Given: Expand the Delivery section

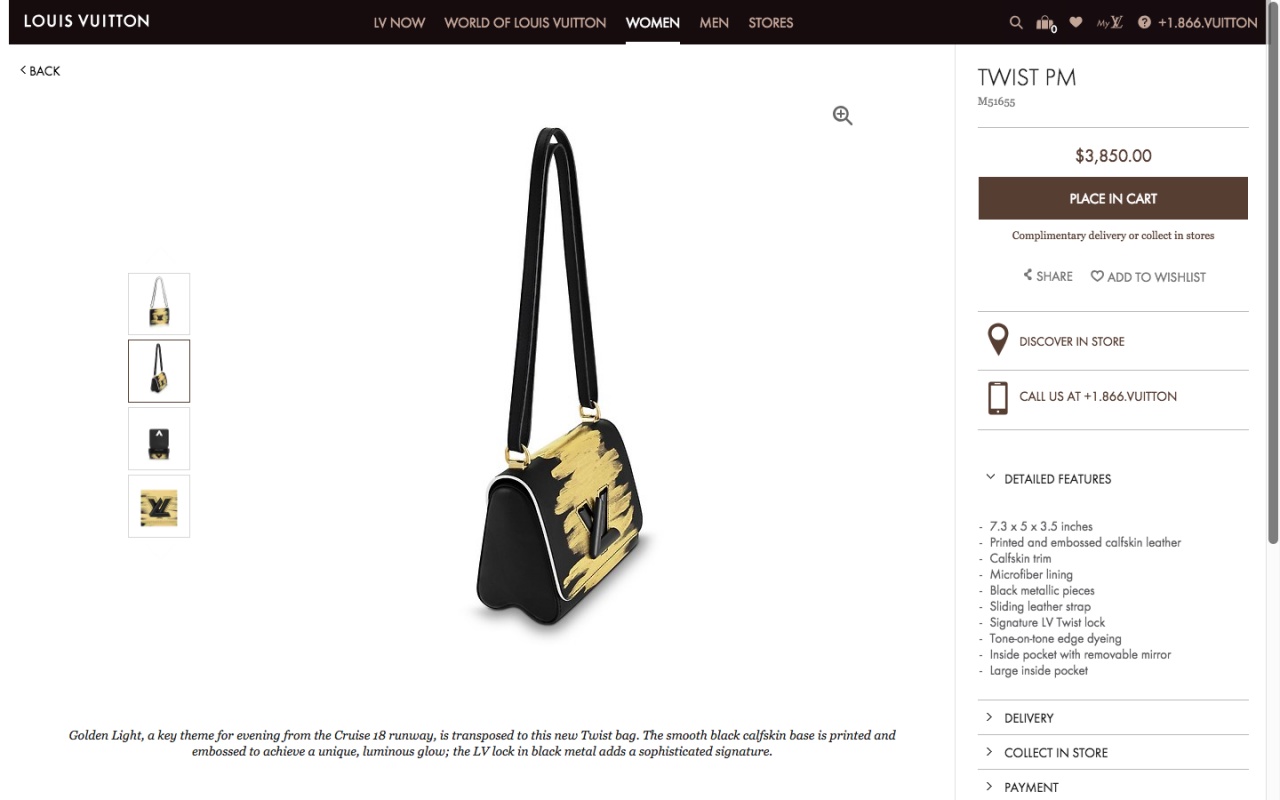Looking at the screenshot, I should 1113,718.
